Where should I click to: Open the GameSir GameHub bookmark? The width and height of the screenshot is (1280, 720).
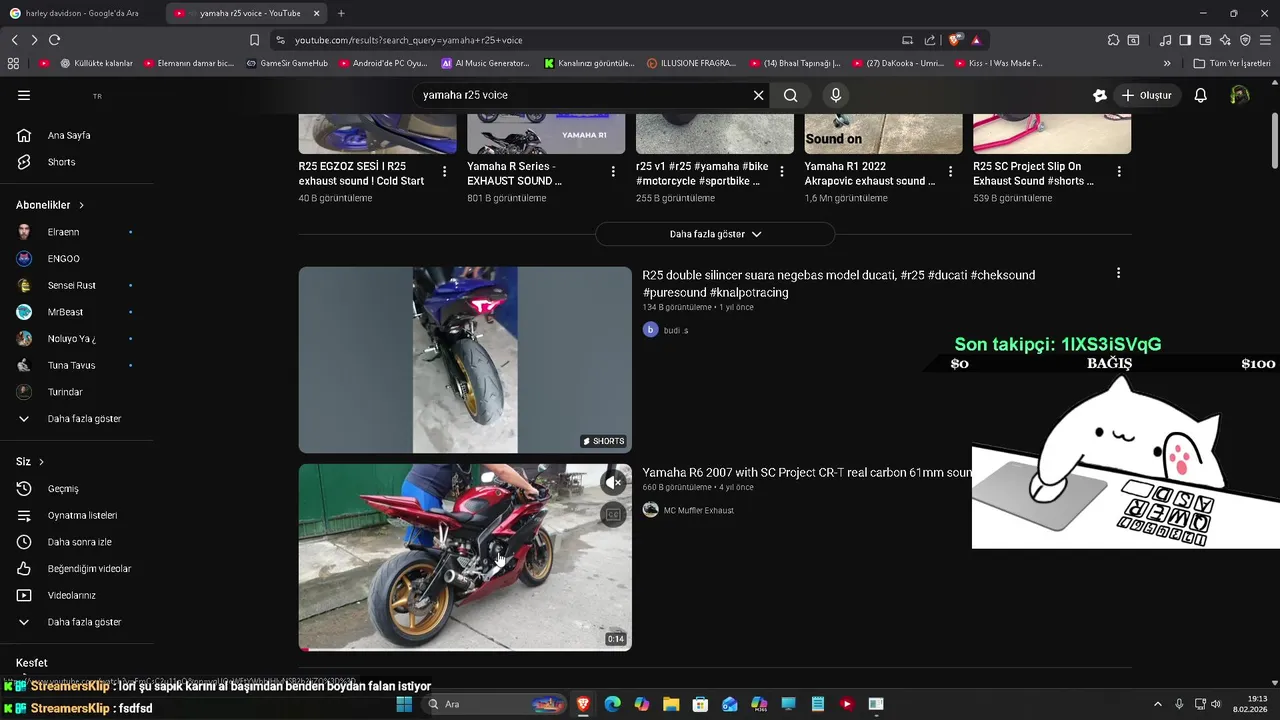tap(286, 63)
